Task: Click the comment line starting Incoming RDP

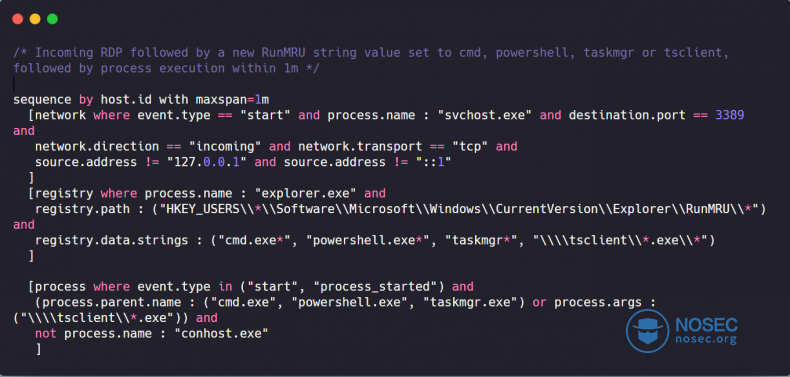Action: [371, 52]
